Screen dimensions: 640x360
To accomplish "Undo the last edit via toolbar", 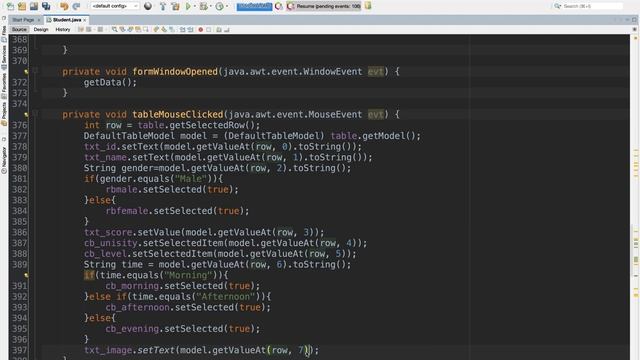I will (64, 6).
